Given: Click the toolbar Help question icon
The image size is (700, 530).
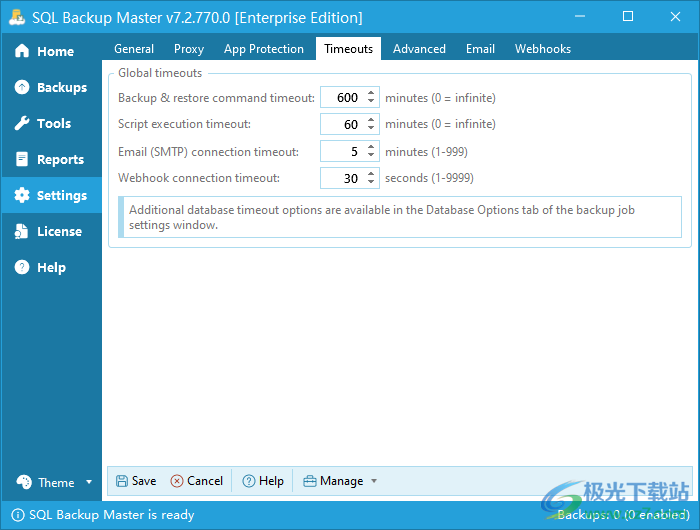Looking at the screenshot, I should click(249, 481).
